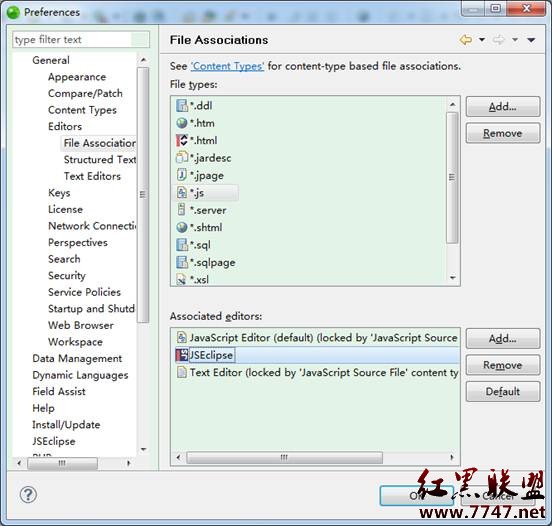This screenshot has width=552, height=526.
Task: Click the JSEclipse editor icon
Action: [x=182, y=355]
